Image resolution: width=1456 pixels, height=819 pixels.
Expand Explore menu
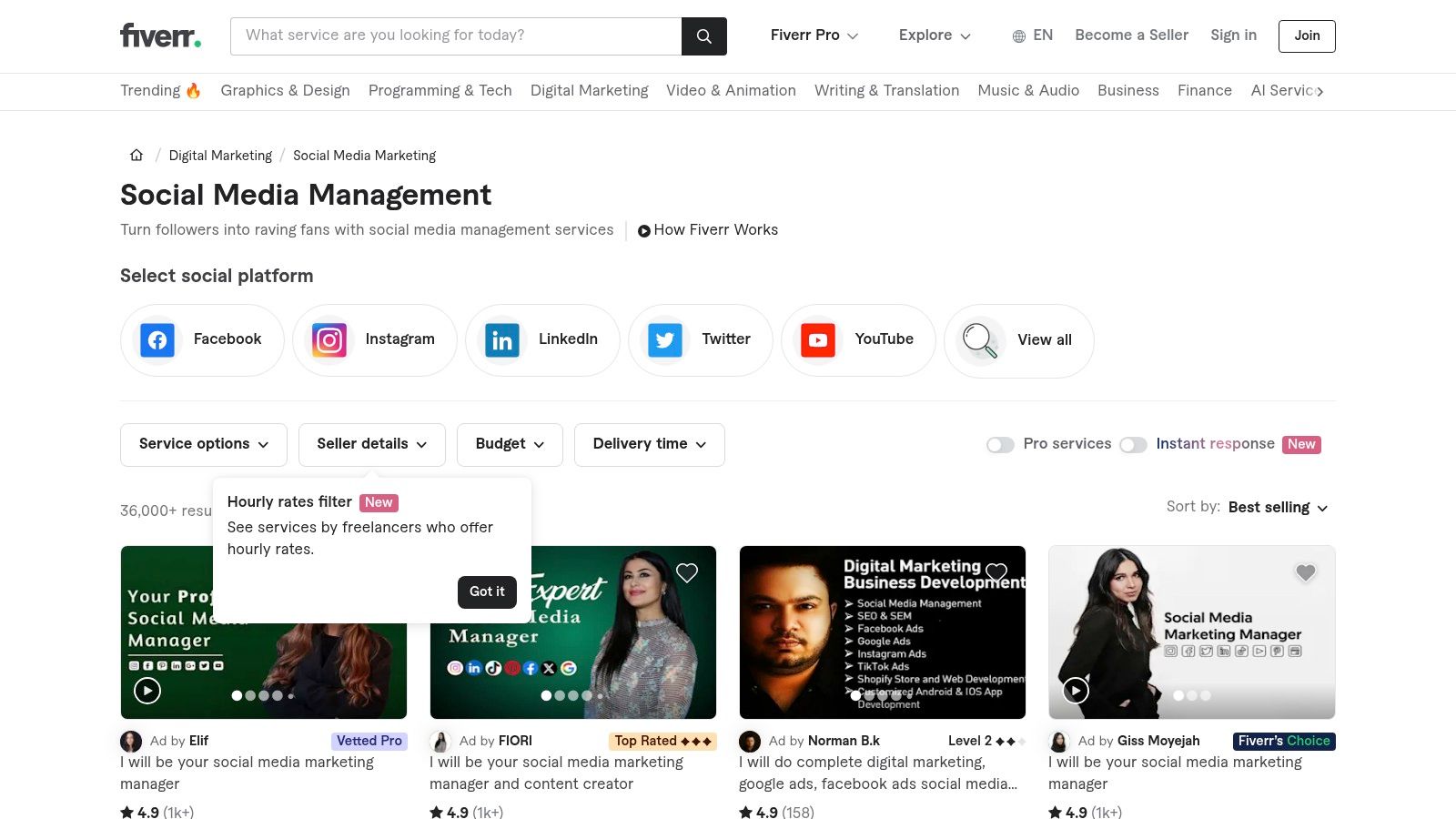[x=935, y=35]
